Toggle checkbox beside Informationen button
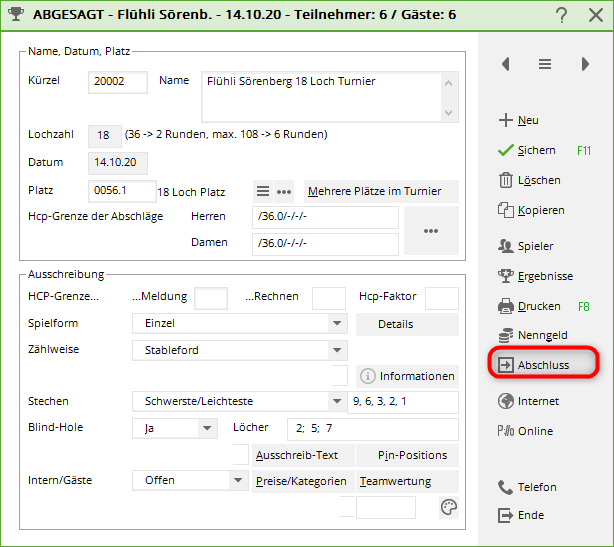The height and width of the screenshot is (547, 614). tap(340, 376)
